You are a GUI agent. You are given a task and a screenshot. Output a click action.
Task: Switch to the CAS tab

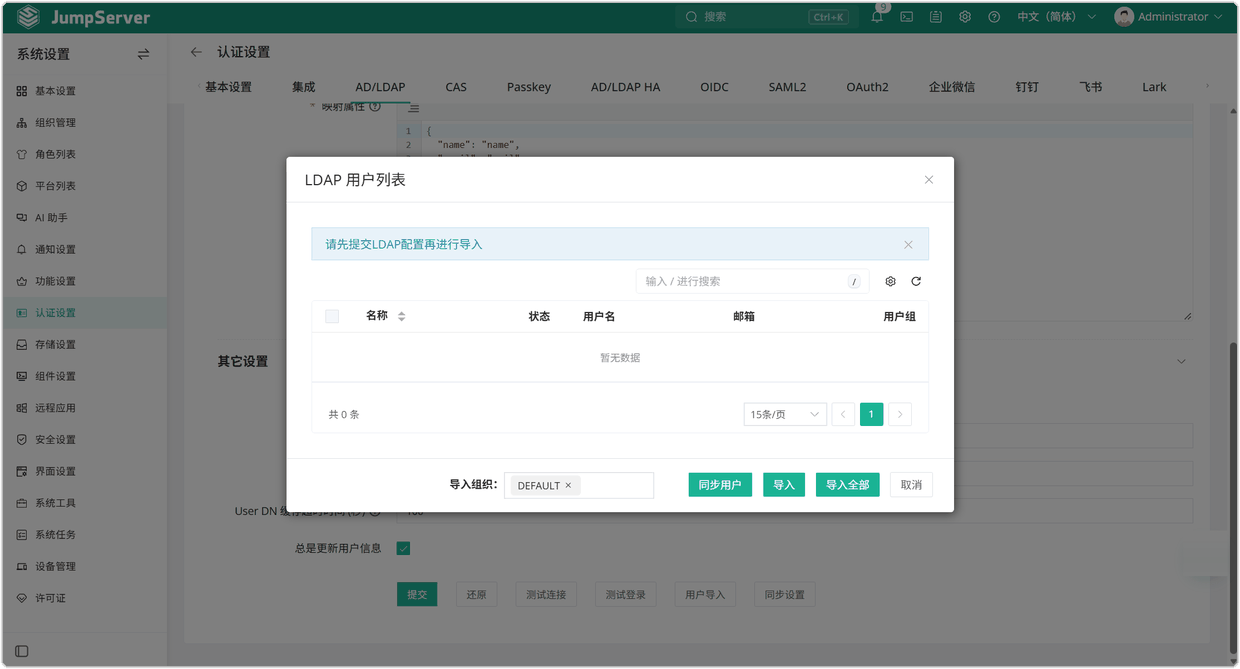[x=456, y=87]
